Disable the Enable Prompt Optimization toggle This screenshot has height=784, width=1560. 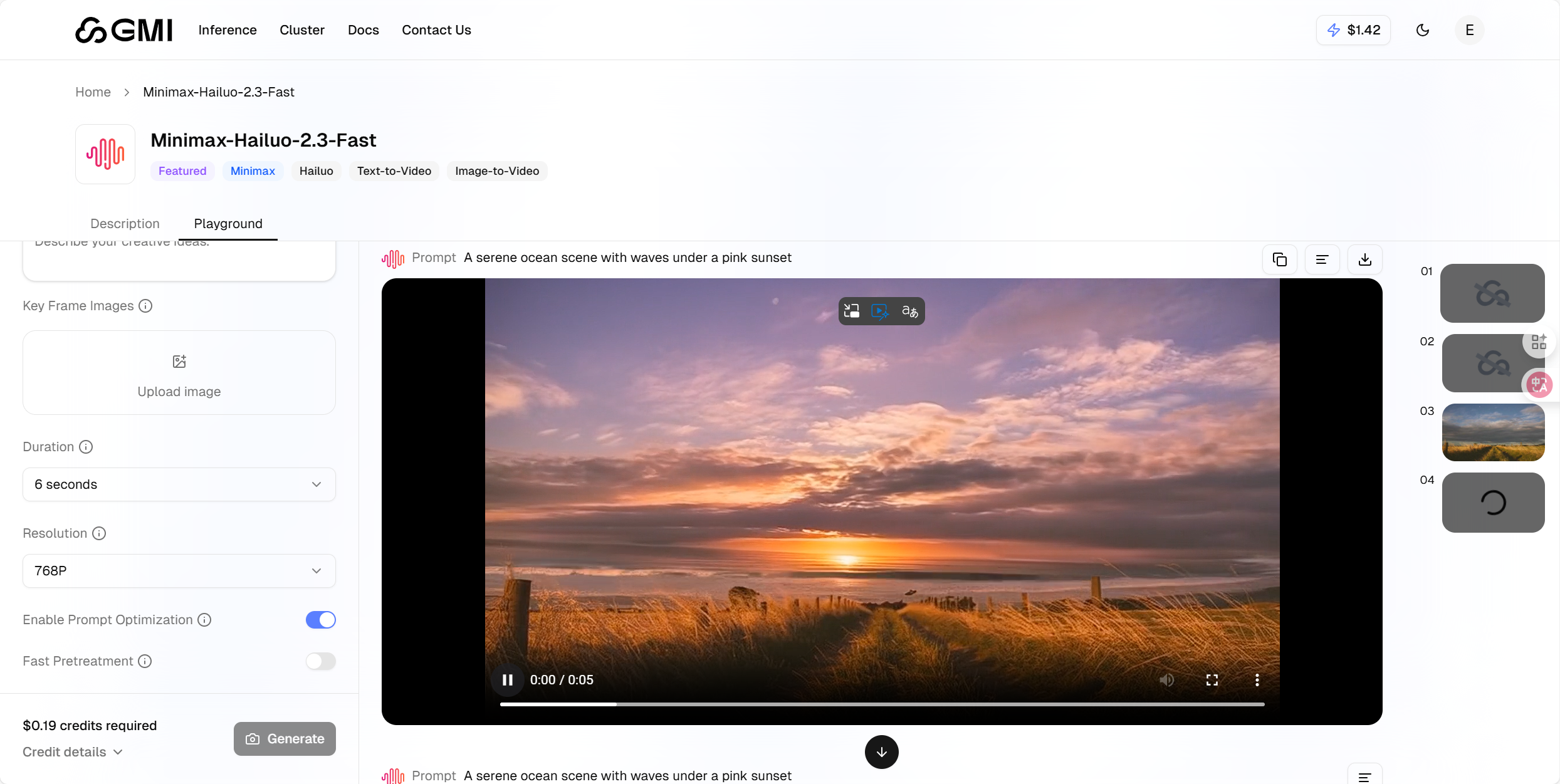click(x=320, y=620)
